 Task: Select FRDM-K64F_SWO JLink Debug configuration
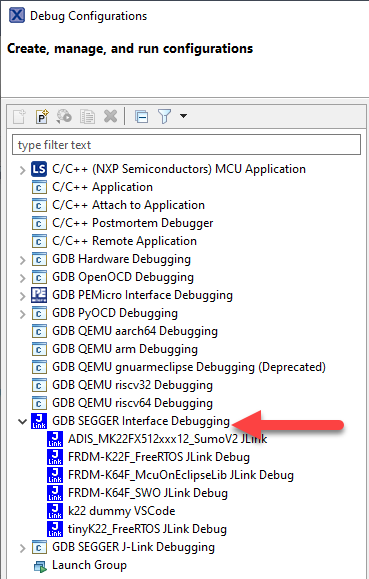(x=148, y=493)
